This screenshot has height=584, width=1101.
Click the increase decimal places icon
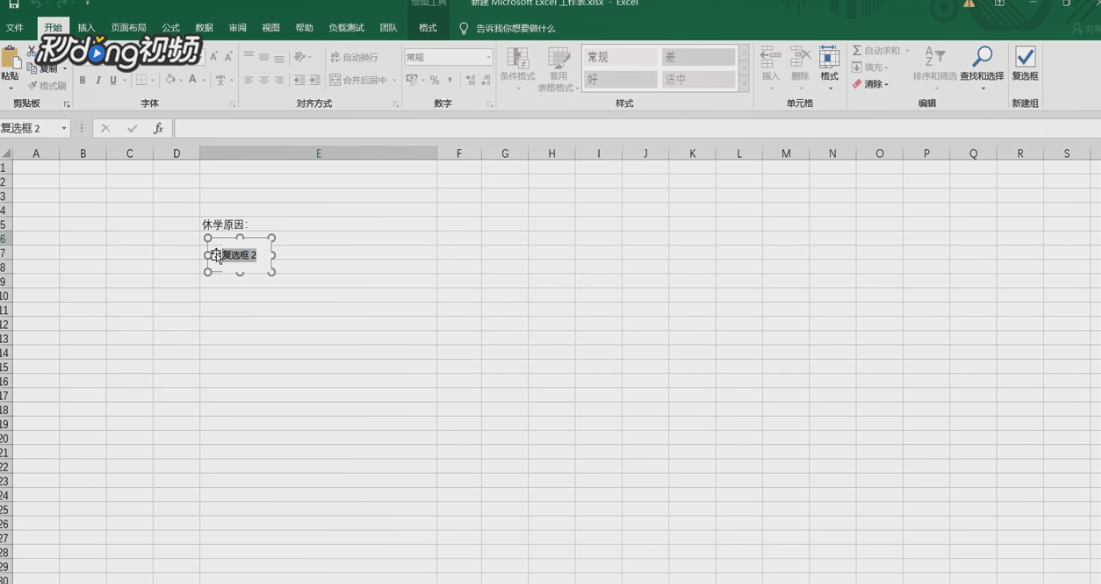(x=470, y=80)
